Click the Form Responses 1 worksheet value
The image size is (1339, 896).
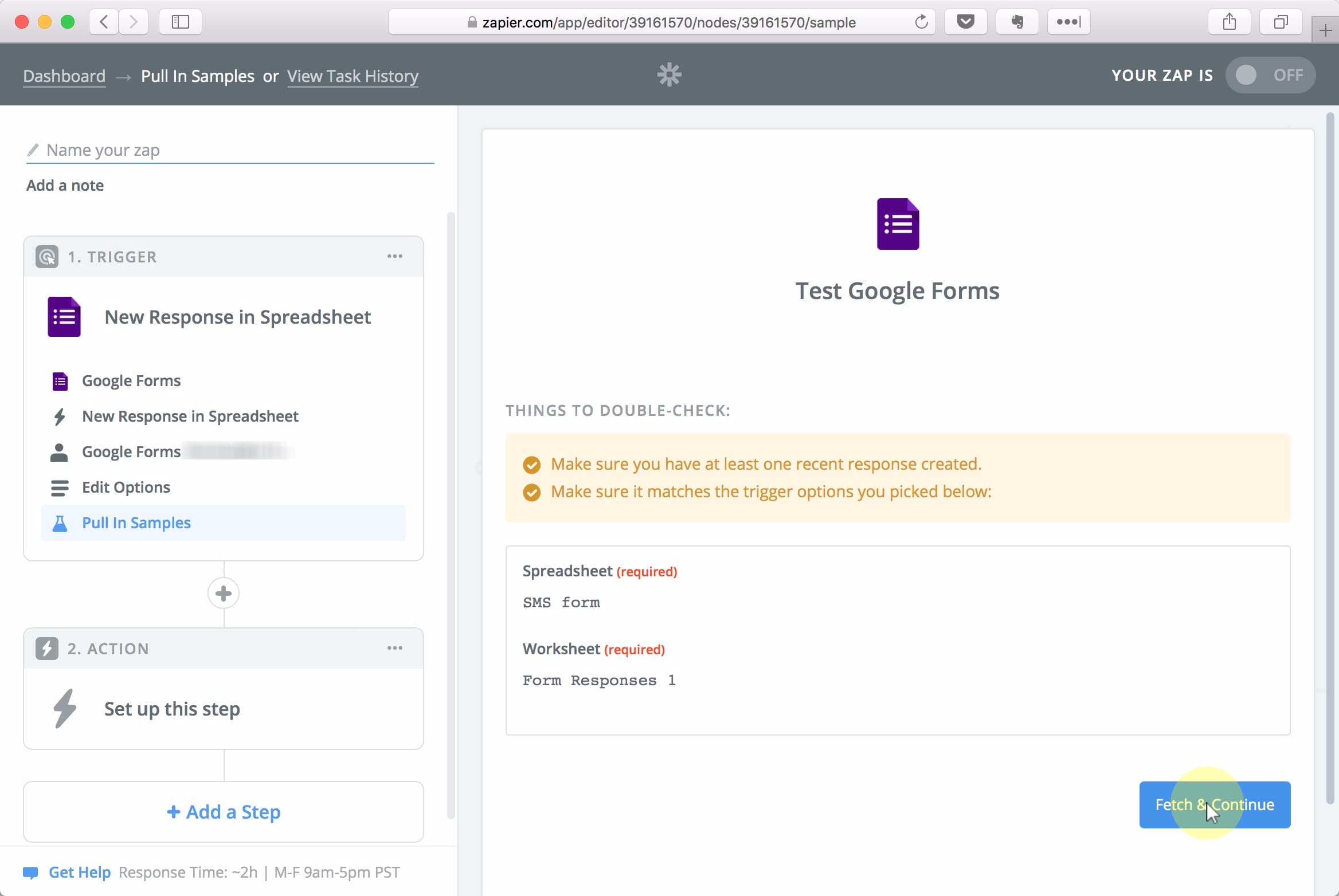599,681
